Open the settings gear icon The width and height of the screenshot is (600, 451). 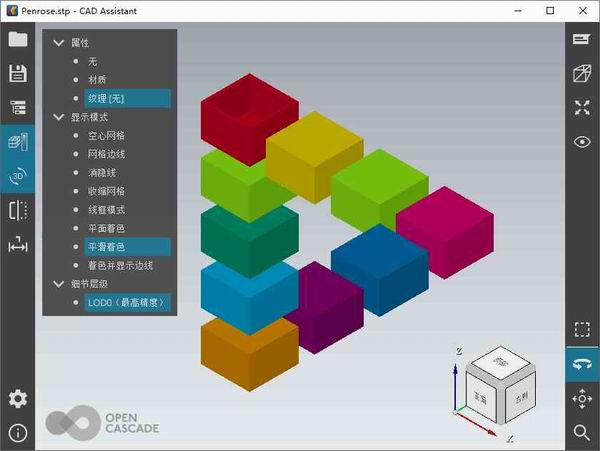coord(18,399)
